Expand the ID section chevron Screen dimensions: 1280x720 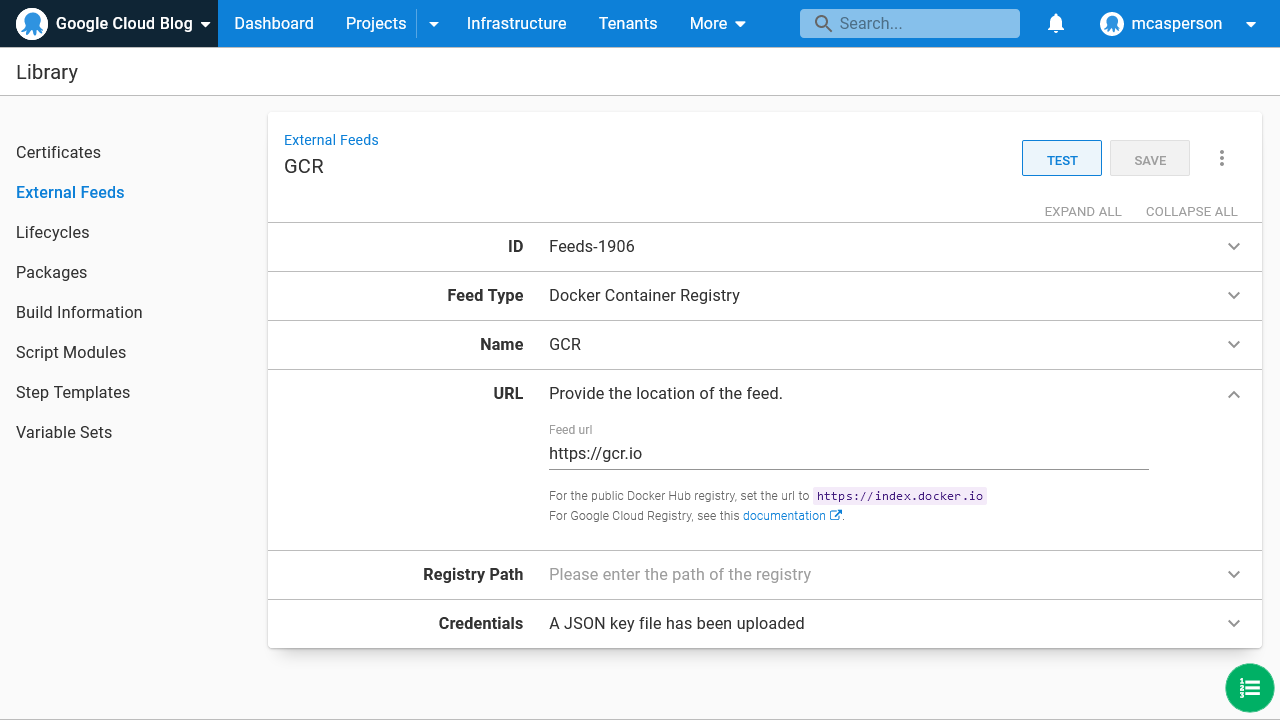pyautogui.click(x=1234, y=246)
